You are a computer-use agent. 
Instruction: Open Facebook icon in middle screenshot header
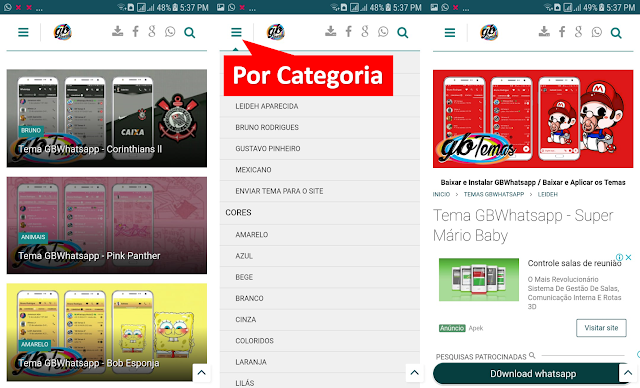pos(349,31)
